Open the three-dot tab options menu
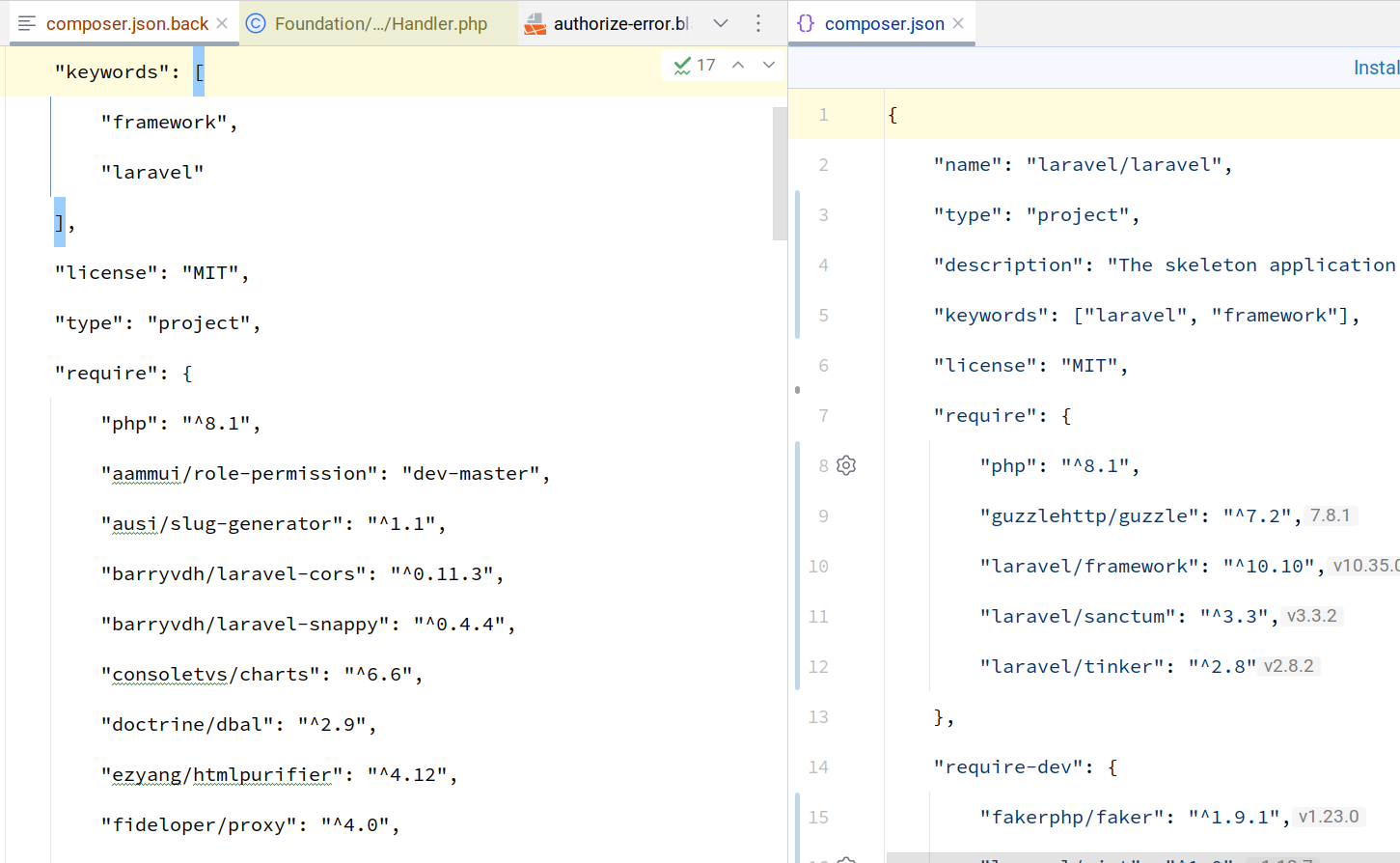Image resolution: width=1400 pixels, height=863 pixels. 758,23
